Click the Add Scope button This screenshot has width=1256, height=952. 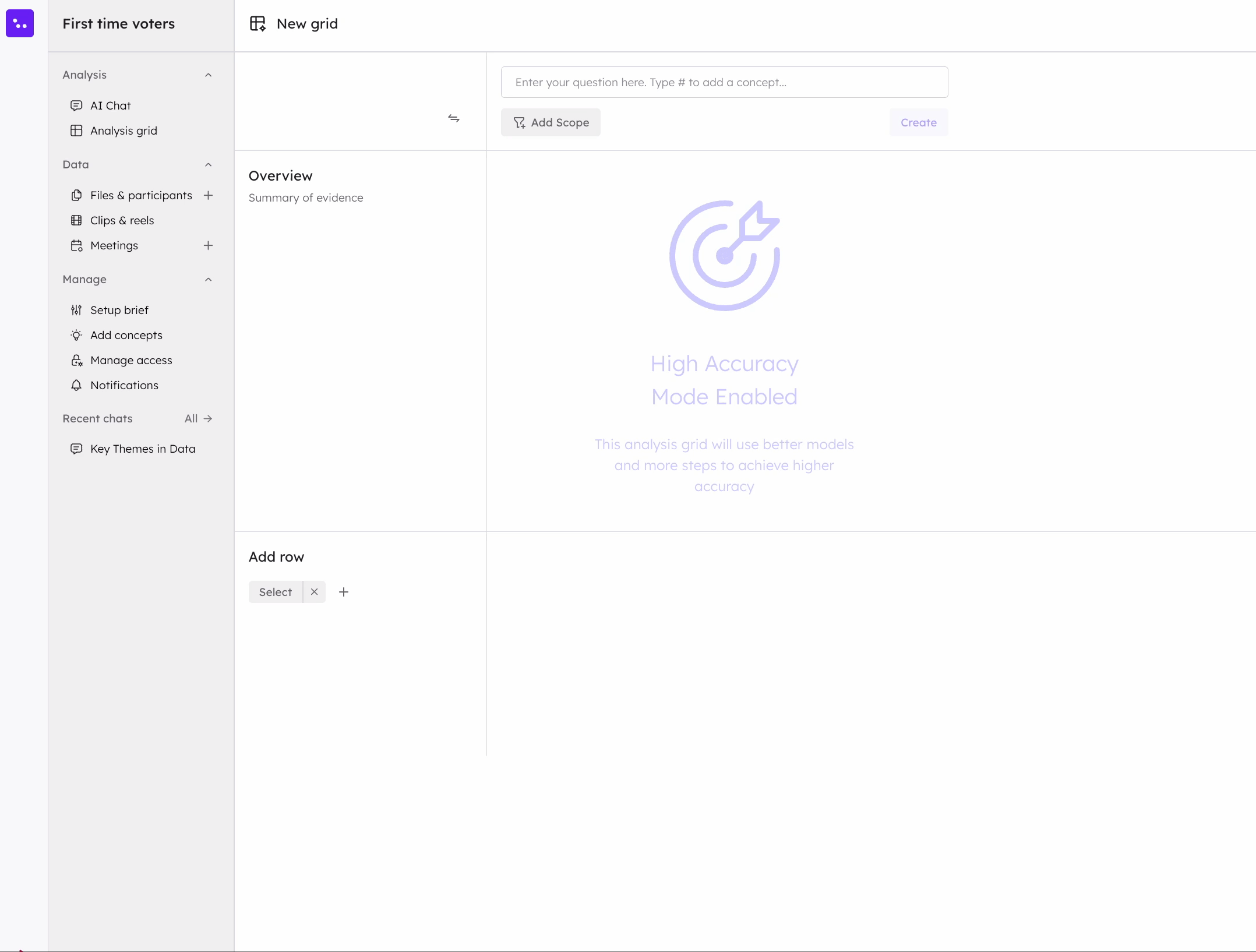[x=551, y=122]
